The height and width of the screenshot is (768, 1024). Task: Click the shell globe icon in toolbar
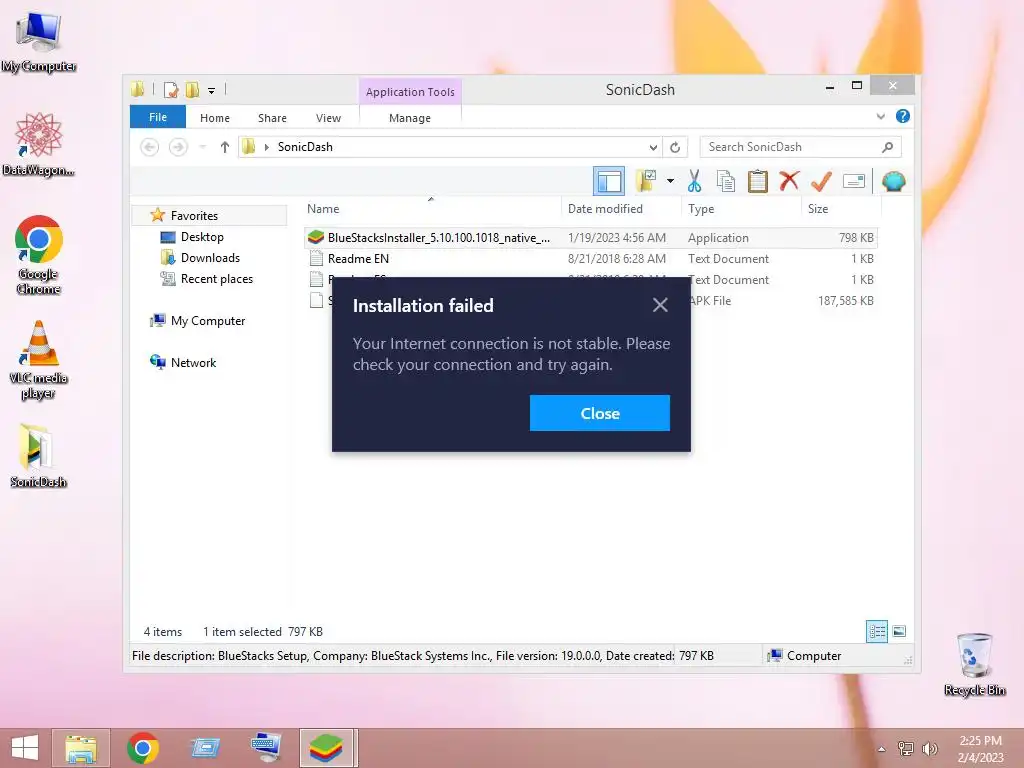coord(893,181)
